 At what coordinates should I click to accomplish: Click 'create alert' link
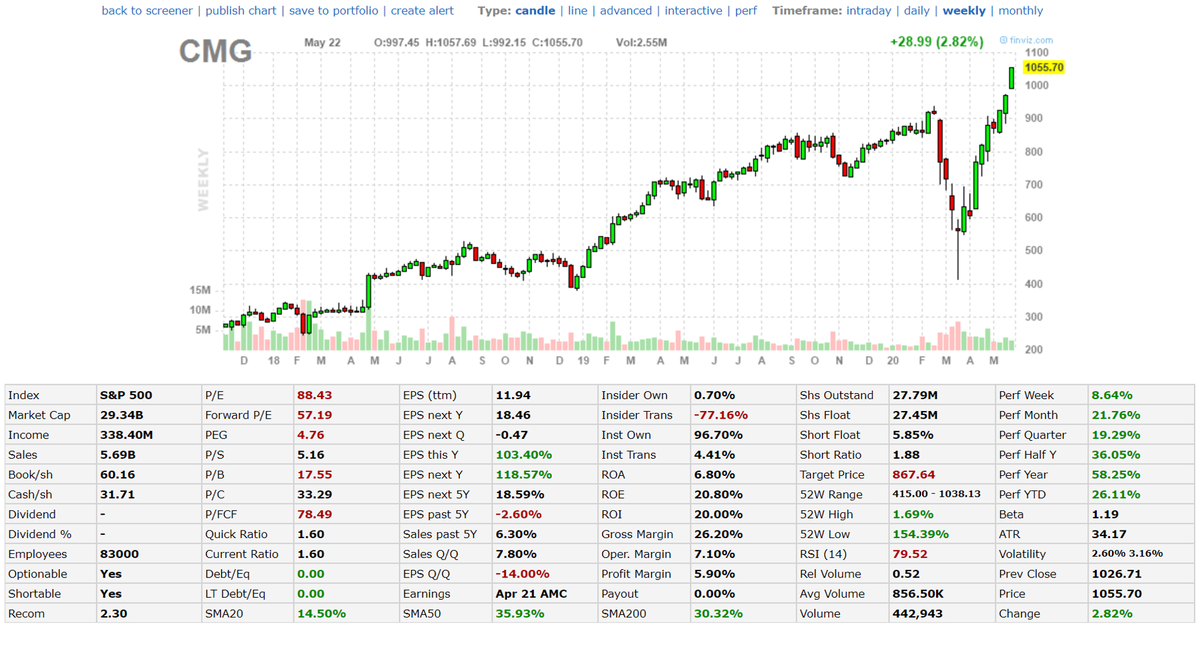pos(422,11)
